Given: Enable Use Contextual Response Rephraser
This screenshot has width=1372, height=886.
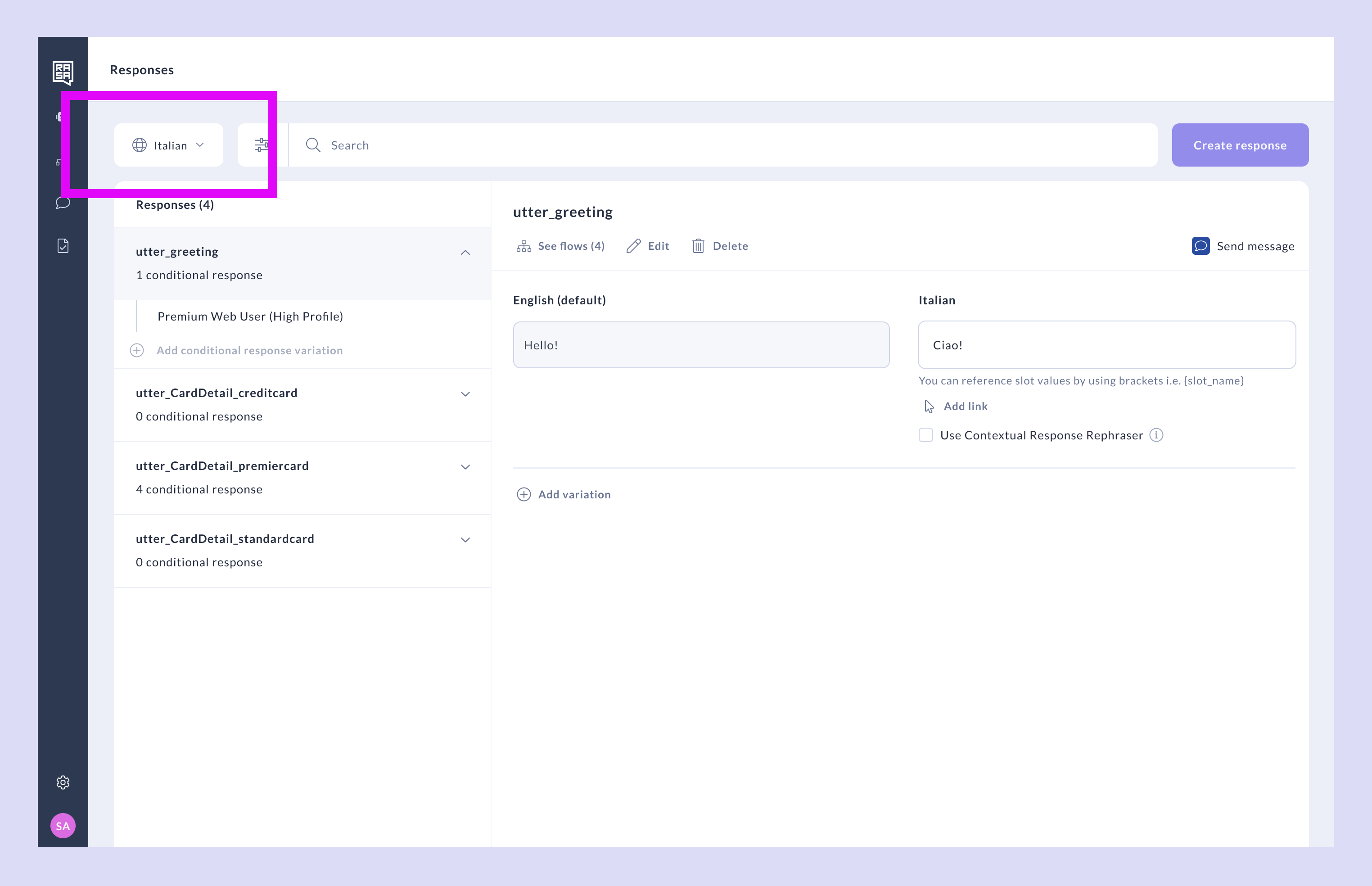Looking at the screenshot, I should 925,435.
